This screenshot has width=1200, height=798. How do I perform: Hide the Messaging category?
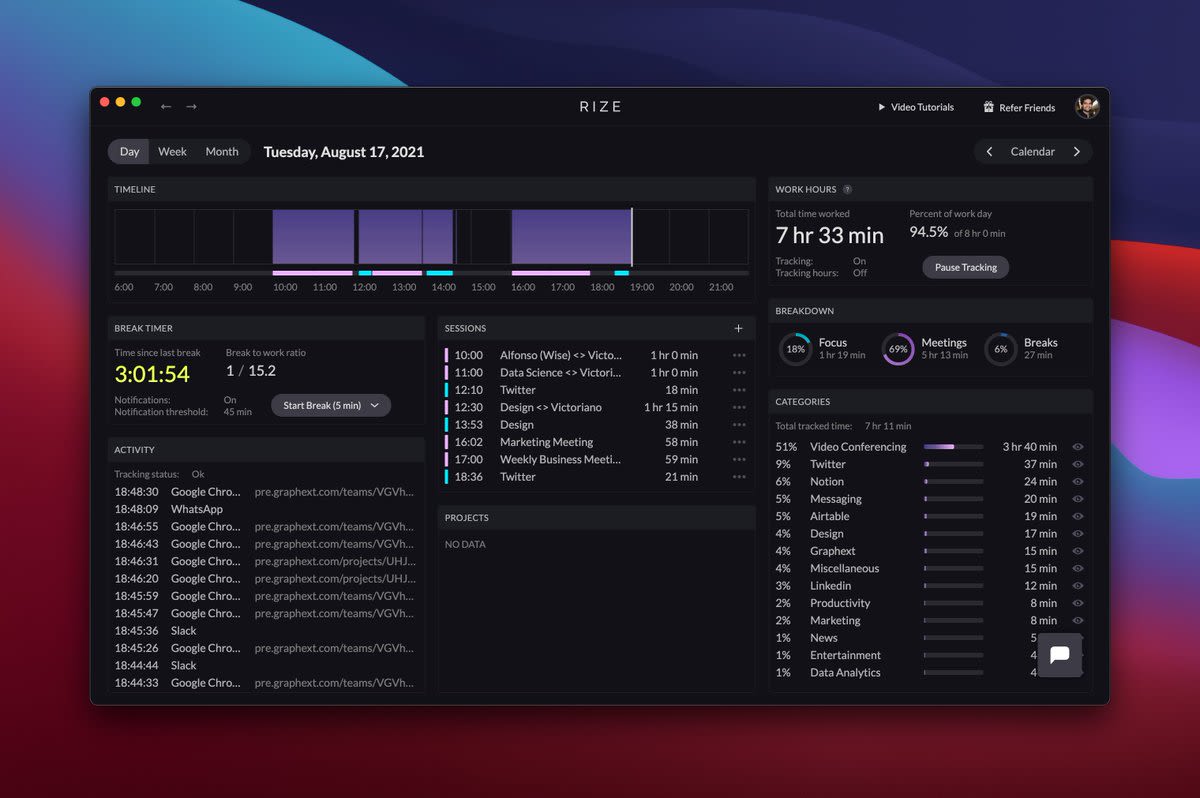point(1078,499)
